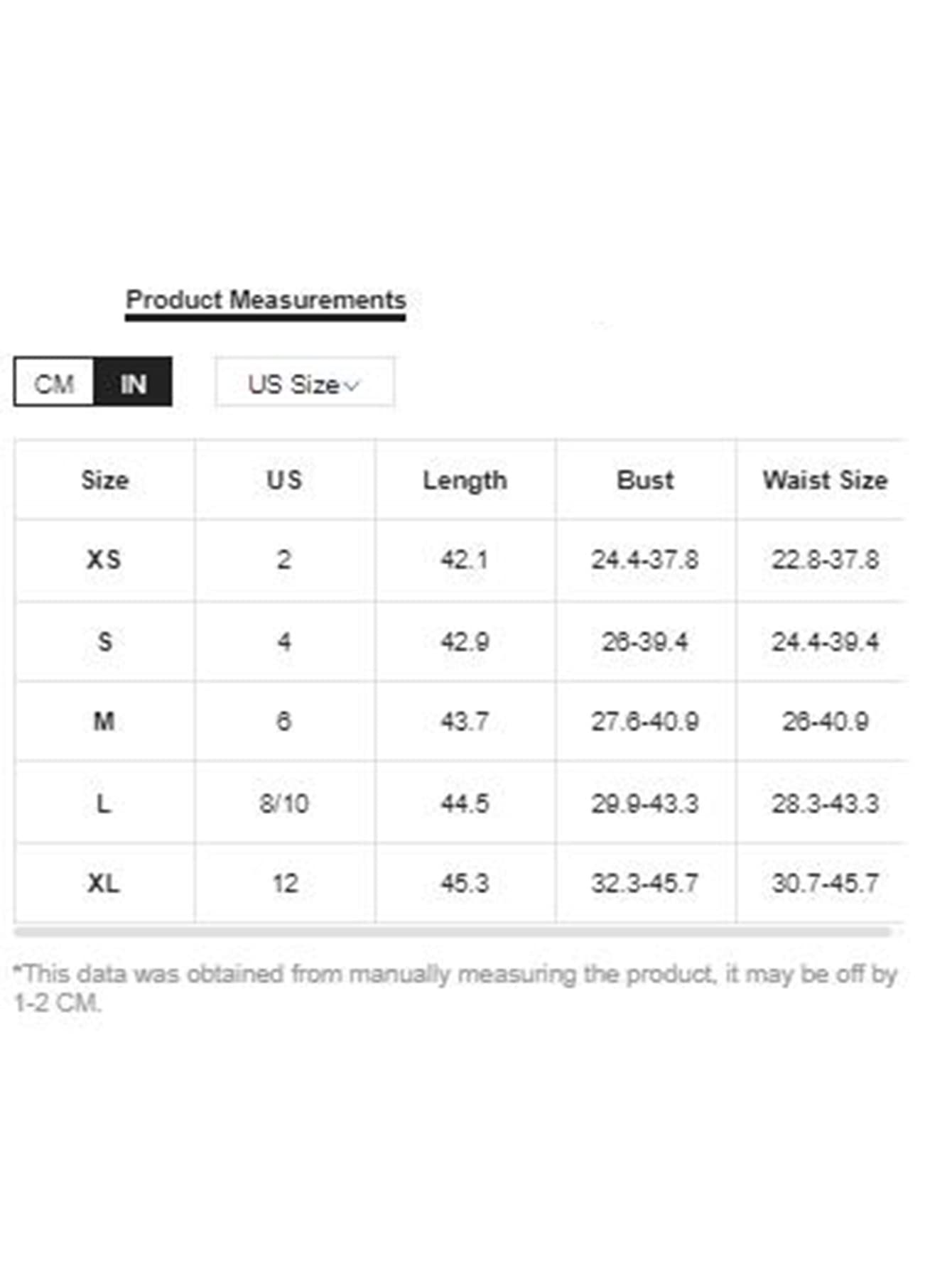Click the 42.1 length cell
The width and height of the screenshot is (952, 1268).
pos(465,560)
